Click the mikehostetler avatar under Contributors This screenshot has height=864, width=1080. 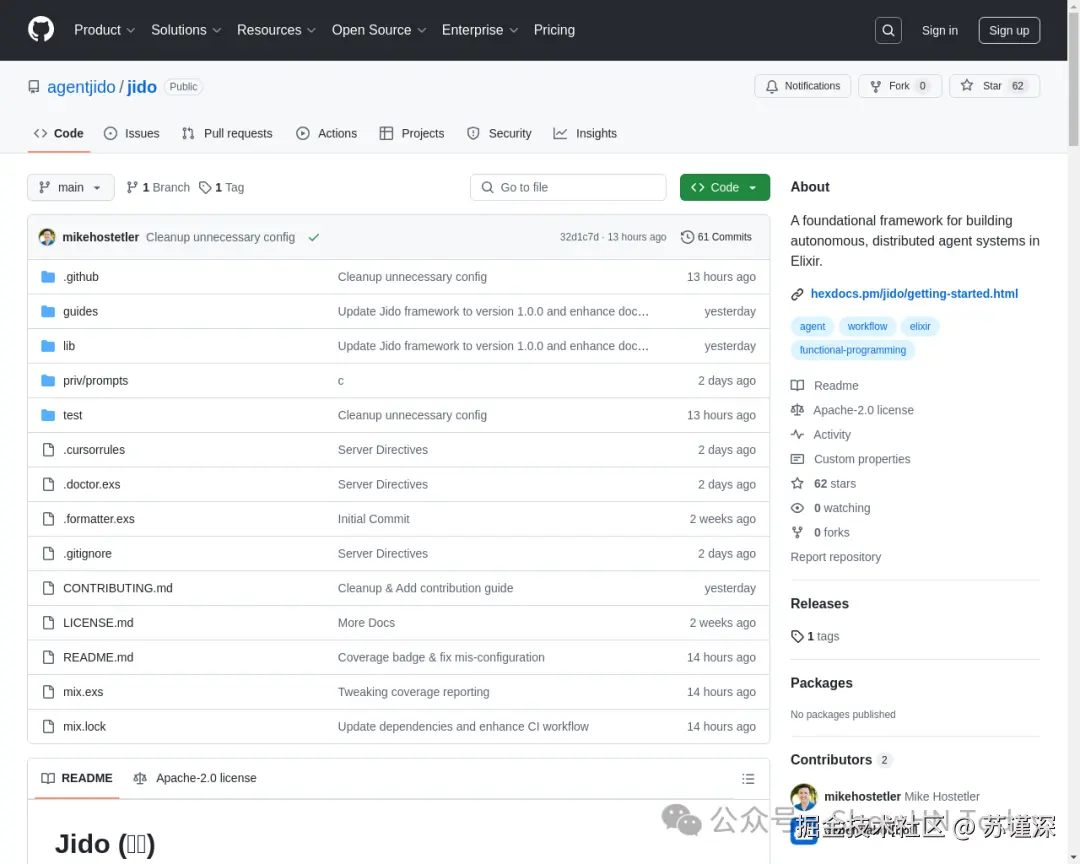(x=803, y=796)
